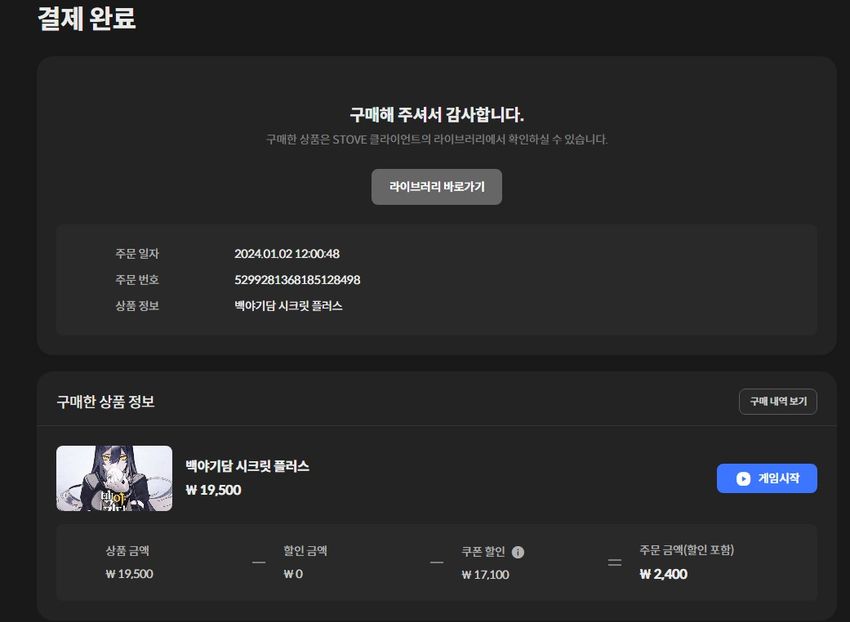Screen dimensions: 850x622
Task: Click the STOVE client library notice text
Action: (x=436, y=139)
